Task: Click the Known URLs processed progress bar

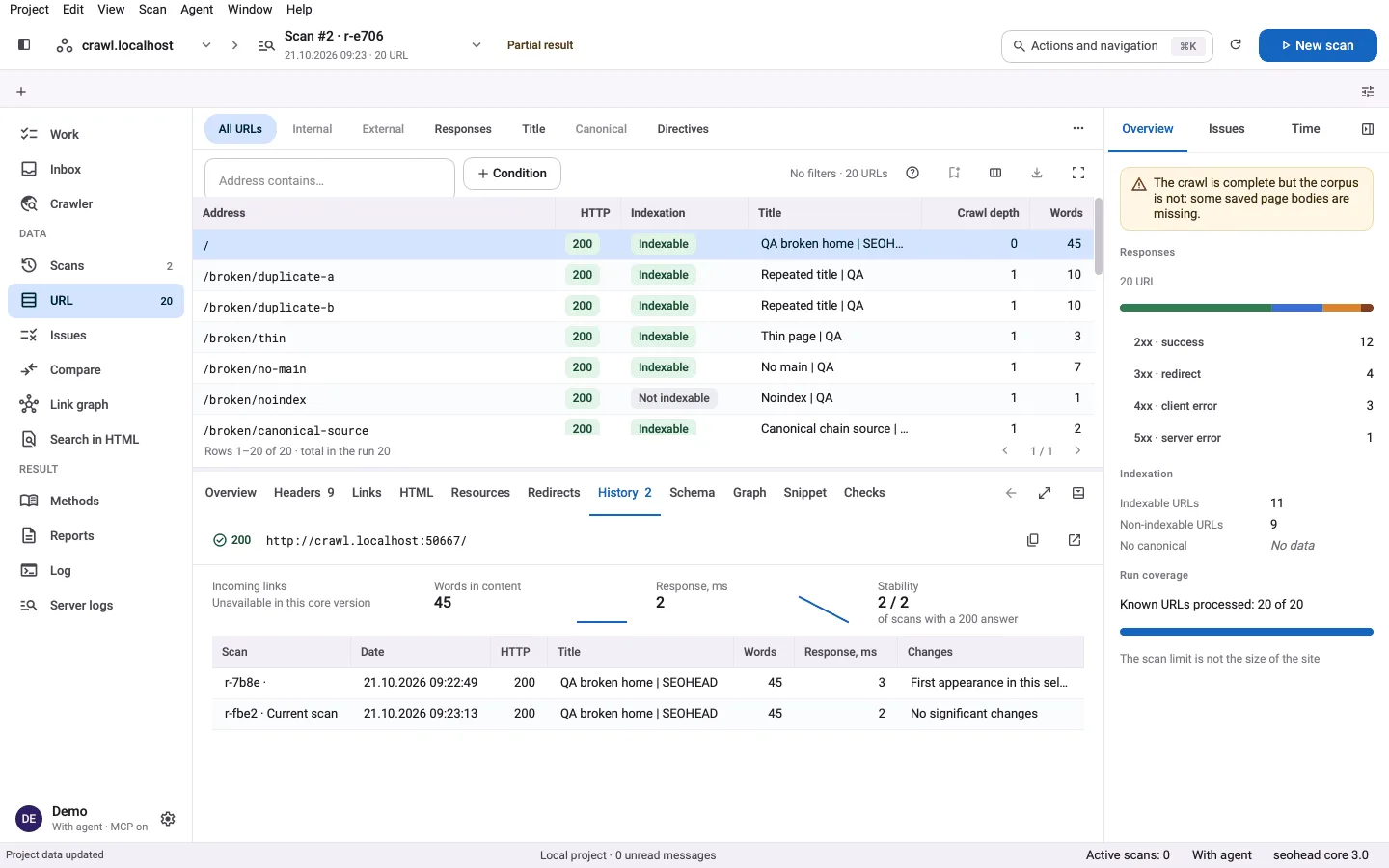Action: point(1246,633)
